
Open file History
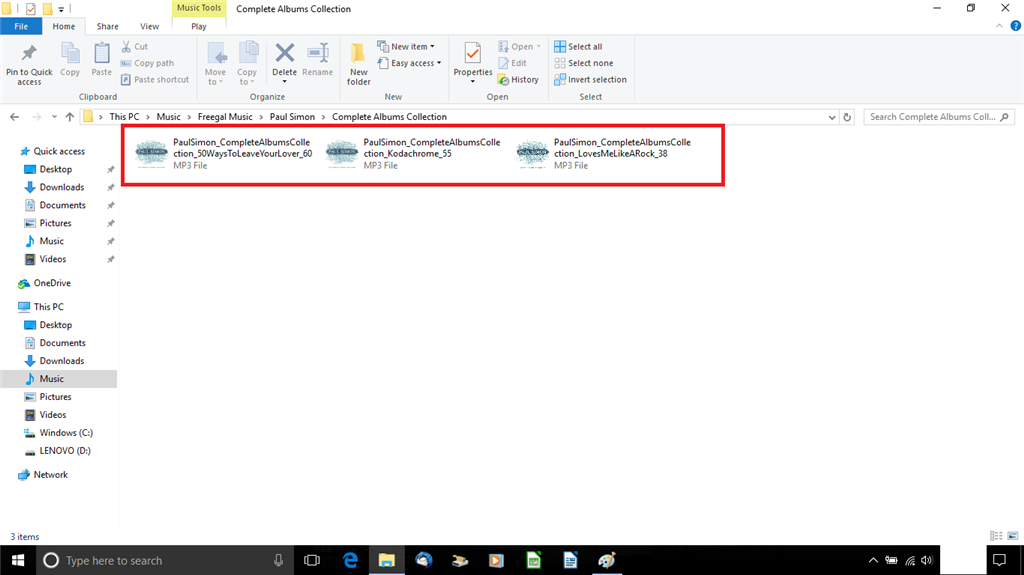tap(519, 79)
